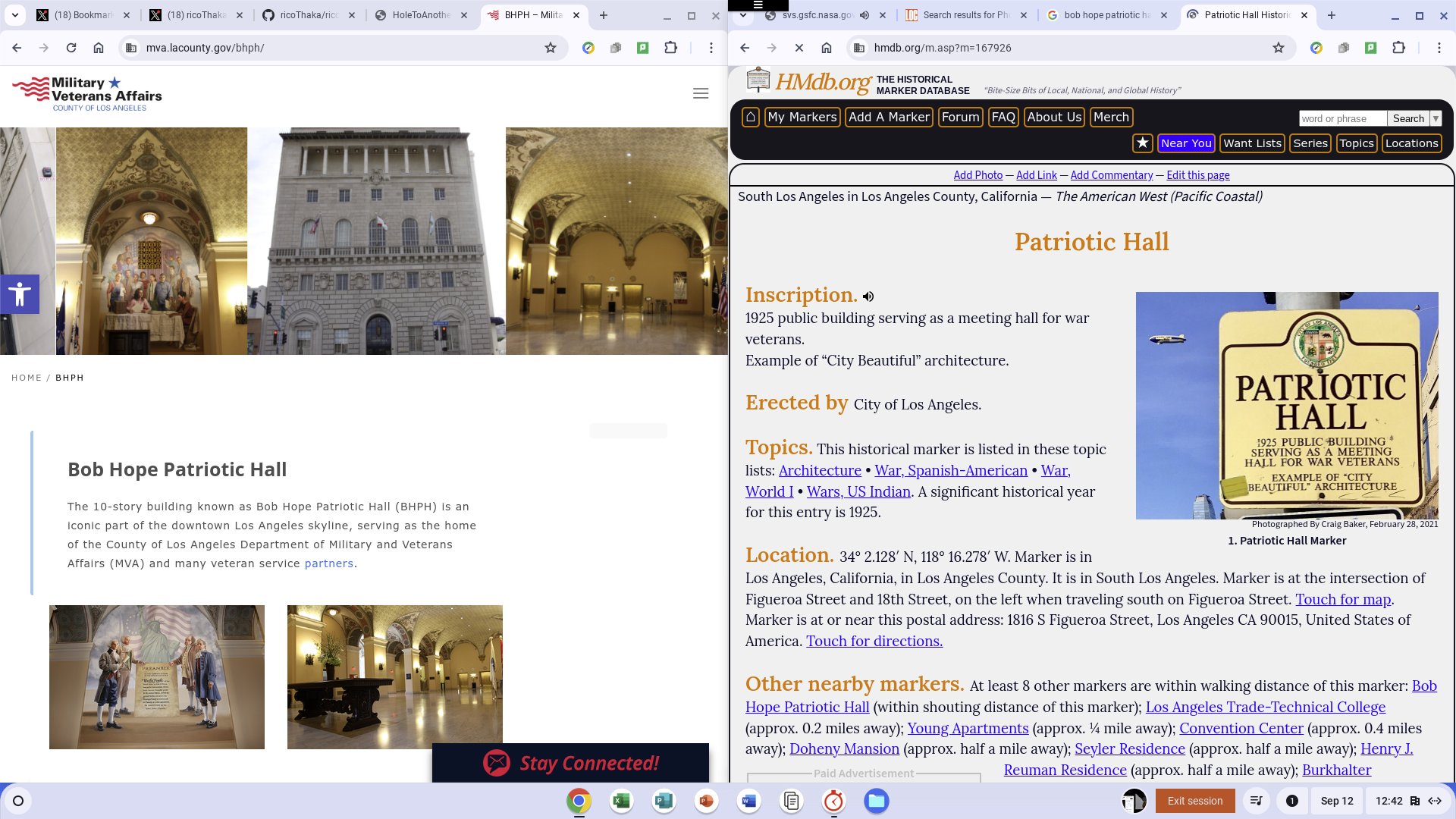Click the Stay Connected! banner

(570, 763)
